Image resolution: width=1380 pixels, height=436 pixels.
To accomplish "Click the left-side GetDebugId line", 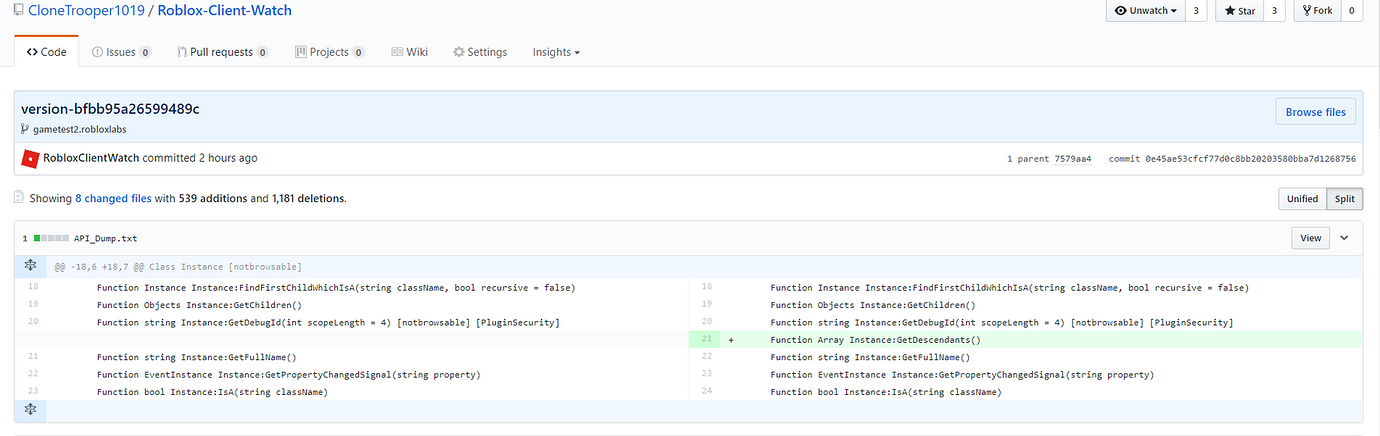I will click(x=328, y=322).
